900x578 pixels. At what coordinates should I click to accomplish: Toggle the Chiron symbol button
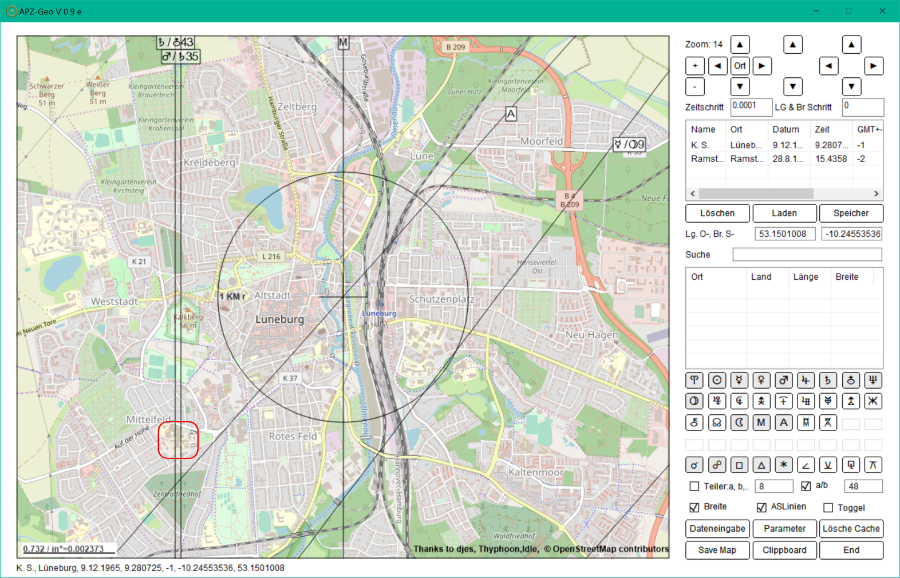click(695, 423)
